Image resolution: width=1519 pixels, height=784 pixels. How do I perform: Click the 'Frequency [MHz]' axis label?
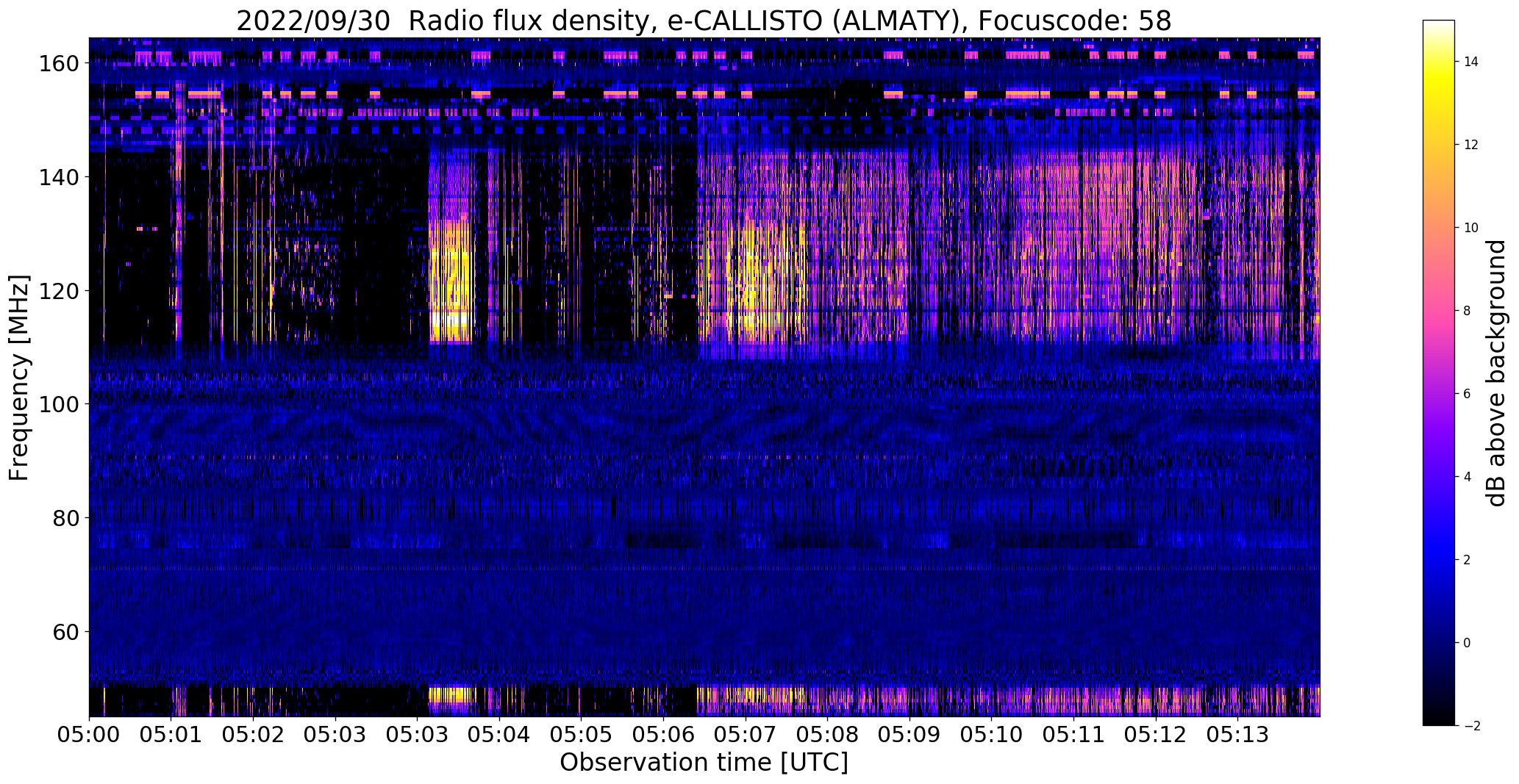tap(20, 378)
